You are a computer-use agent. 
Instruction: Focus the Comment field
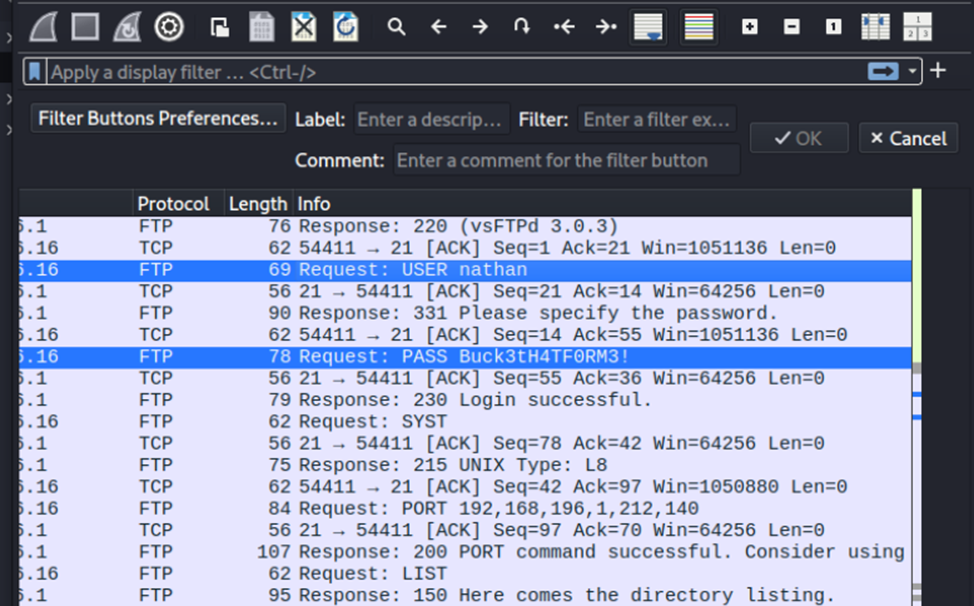point(567,160)
